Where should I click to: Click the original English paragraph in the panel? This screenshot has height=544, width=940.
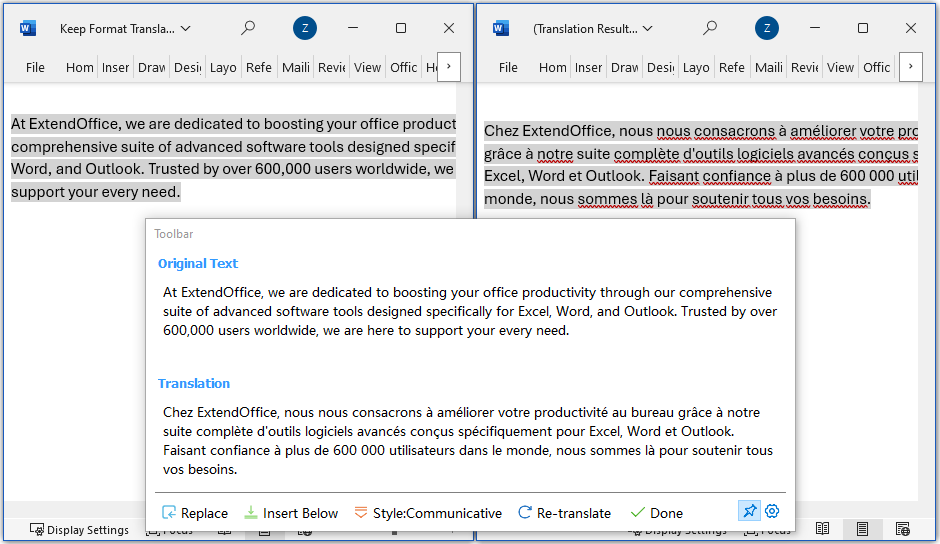[470, 311]
